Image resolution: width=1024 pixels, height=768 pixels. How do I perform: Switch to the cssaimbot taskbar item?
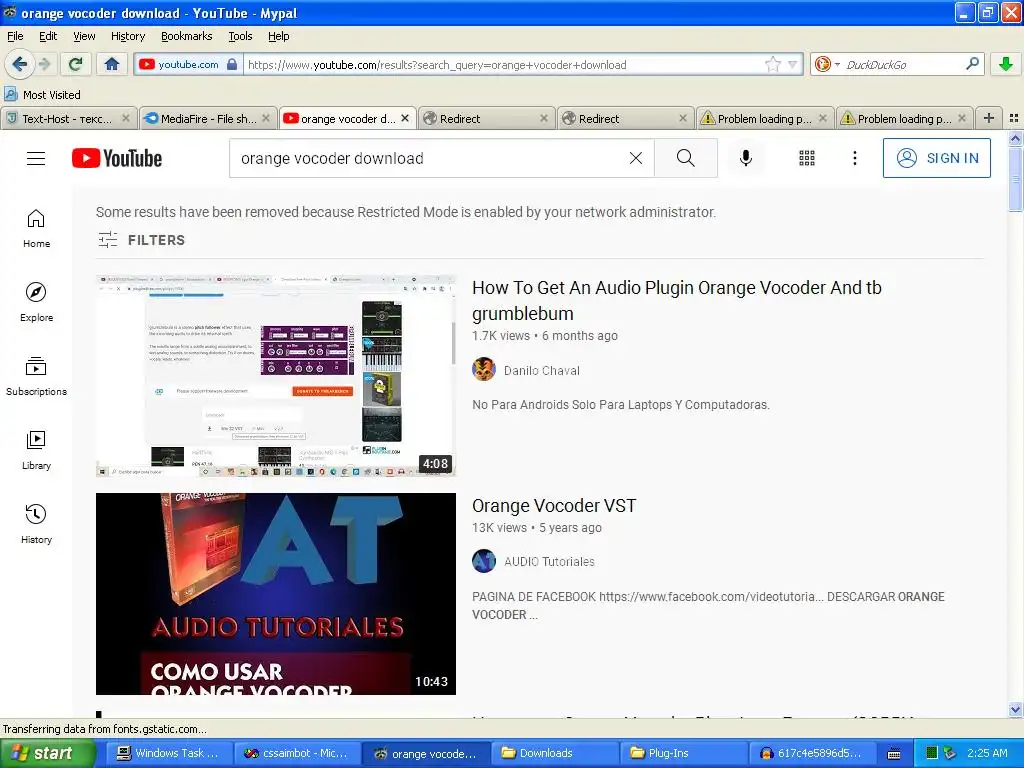pos(295,753)
